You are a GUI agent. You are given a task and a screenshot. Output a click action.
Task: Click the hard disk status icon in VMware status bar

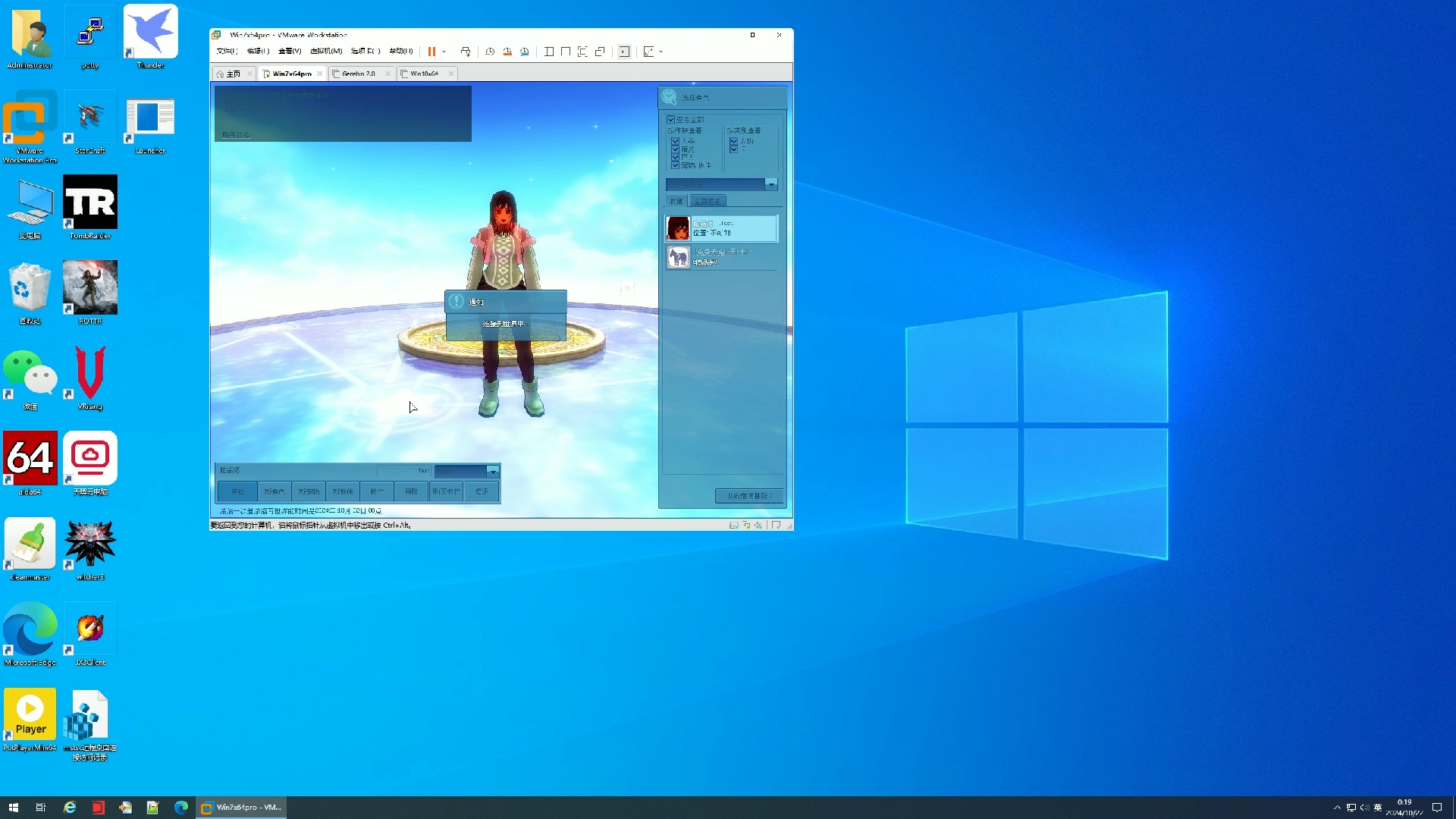tap(733, 525)
